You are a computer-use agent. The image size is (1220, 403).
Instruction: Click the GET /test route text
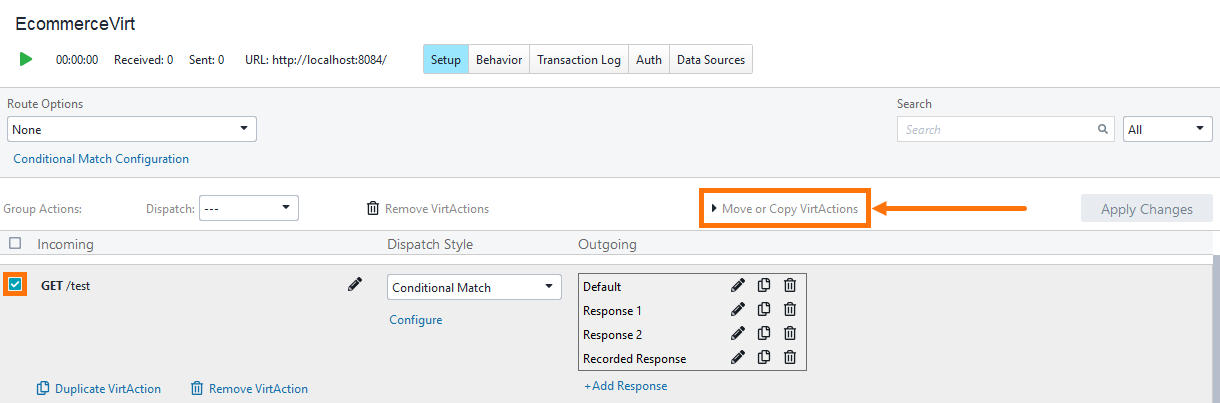point(66,285)
